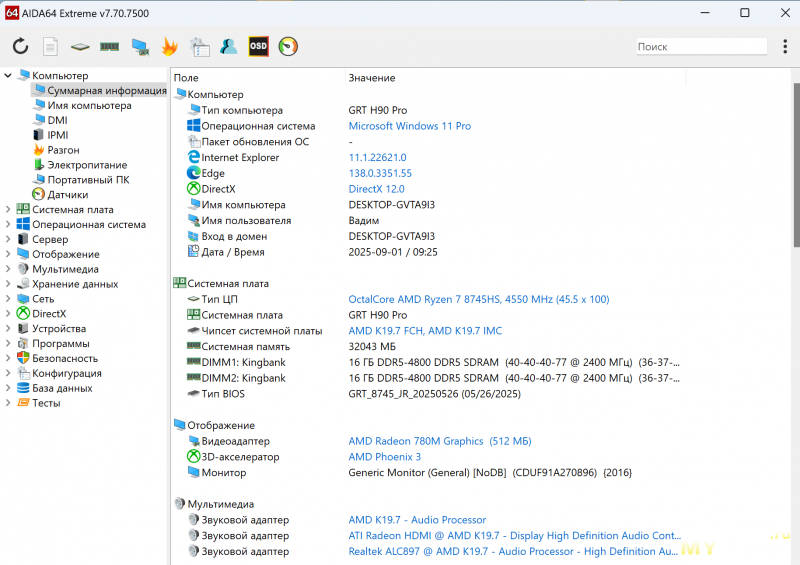Expand the Операционная система tree node

click(x=8, y=224)
